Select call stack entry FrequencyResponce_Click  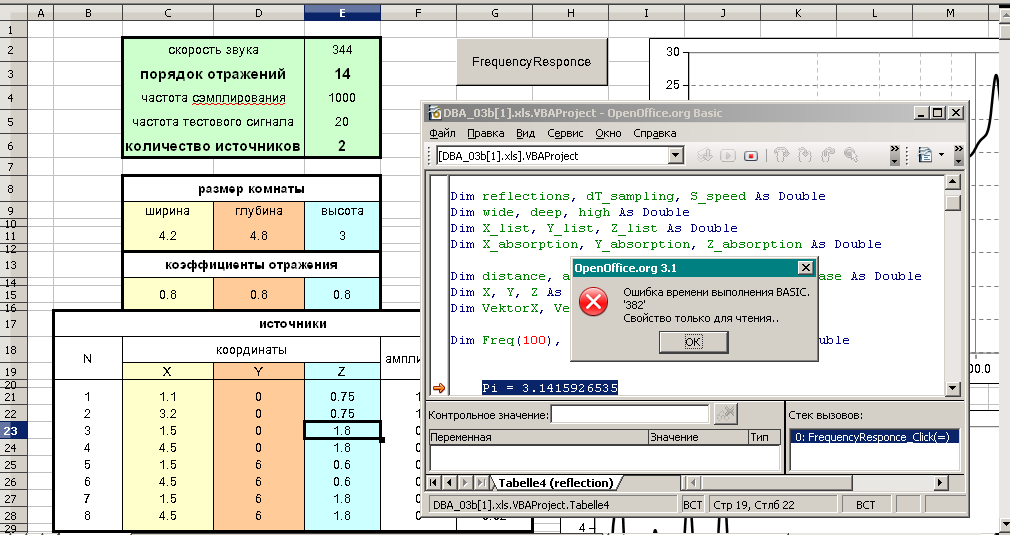pos(873,437)
